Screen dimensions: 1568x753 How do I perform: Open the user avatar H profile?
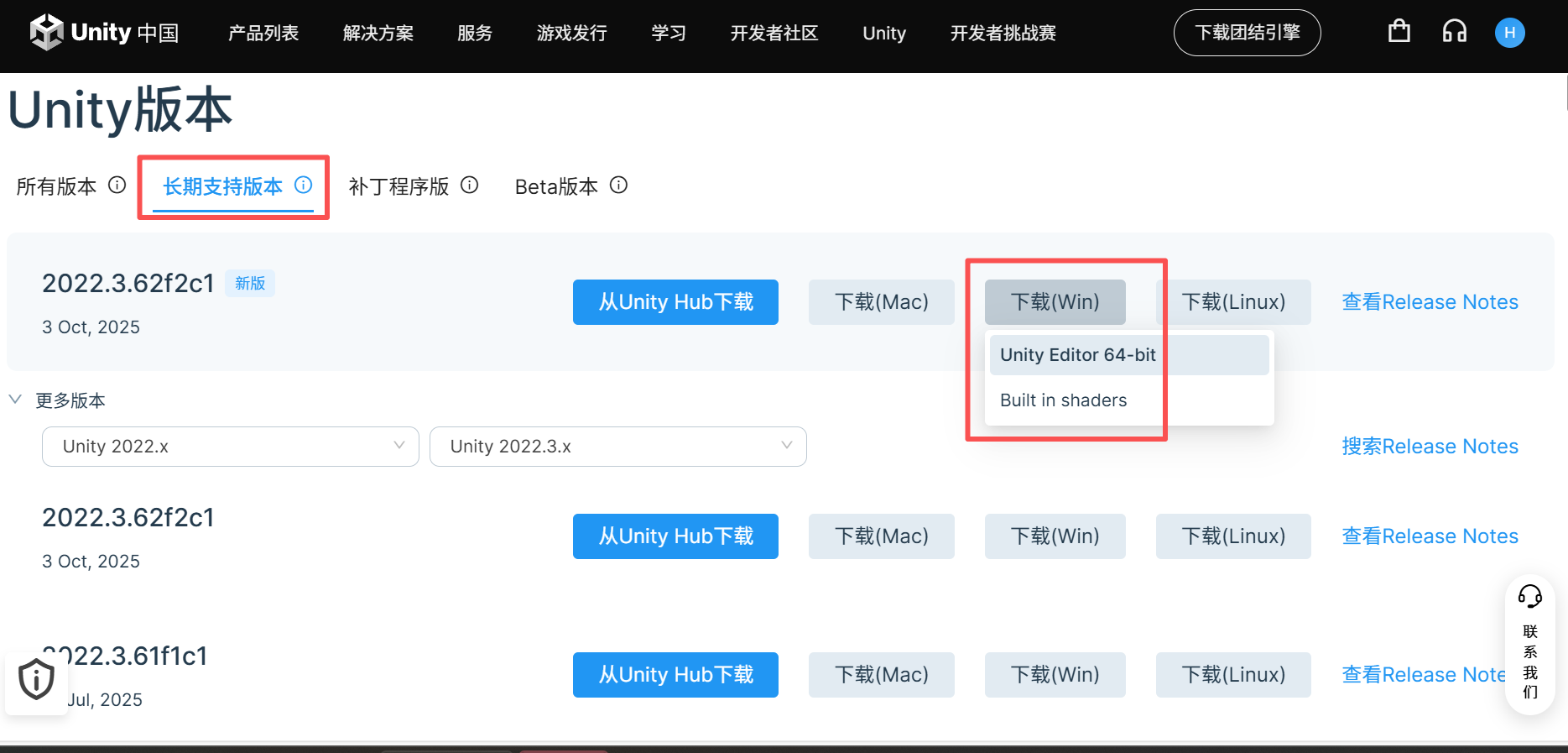(x=1510, y=33)
